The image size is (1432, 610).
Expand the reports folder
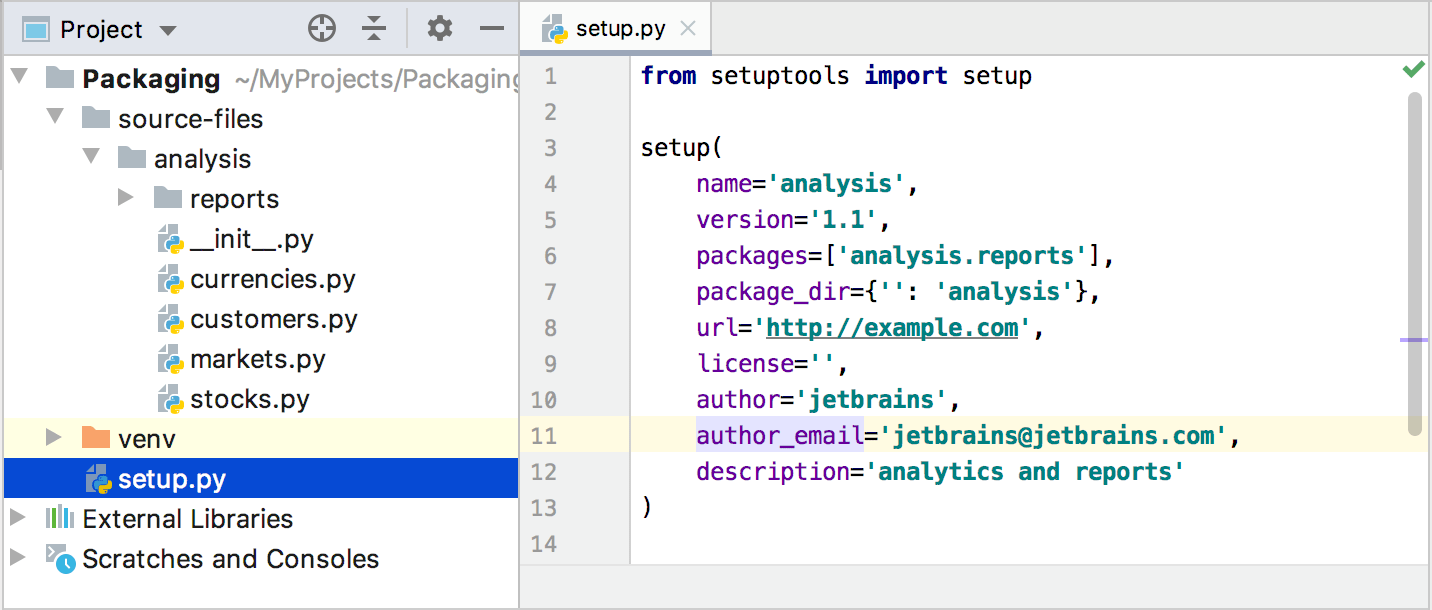(124, 197)
